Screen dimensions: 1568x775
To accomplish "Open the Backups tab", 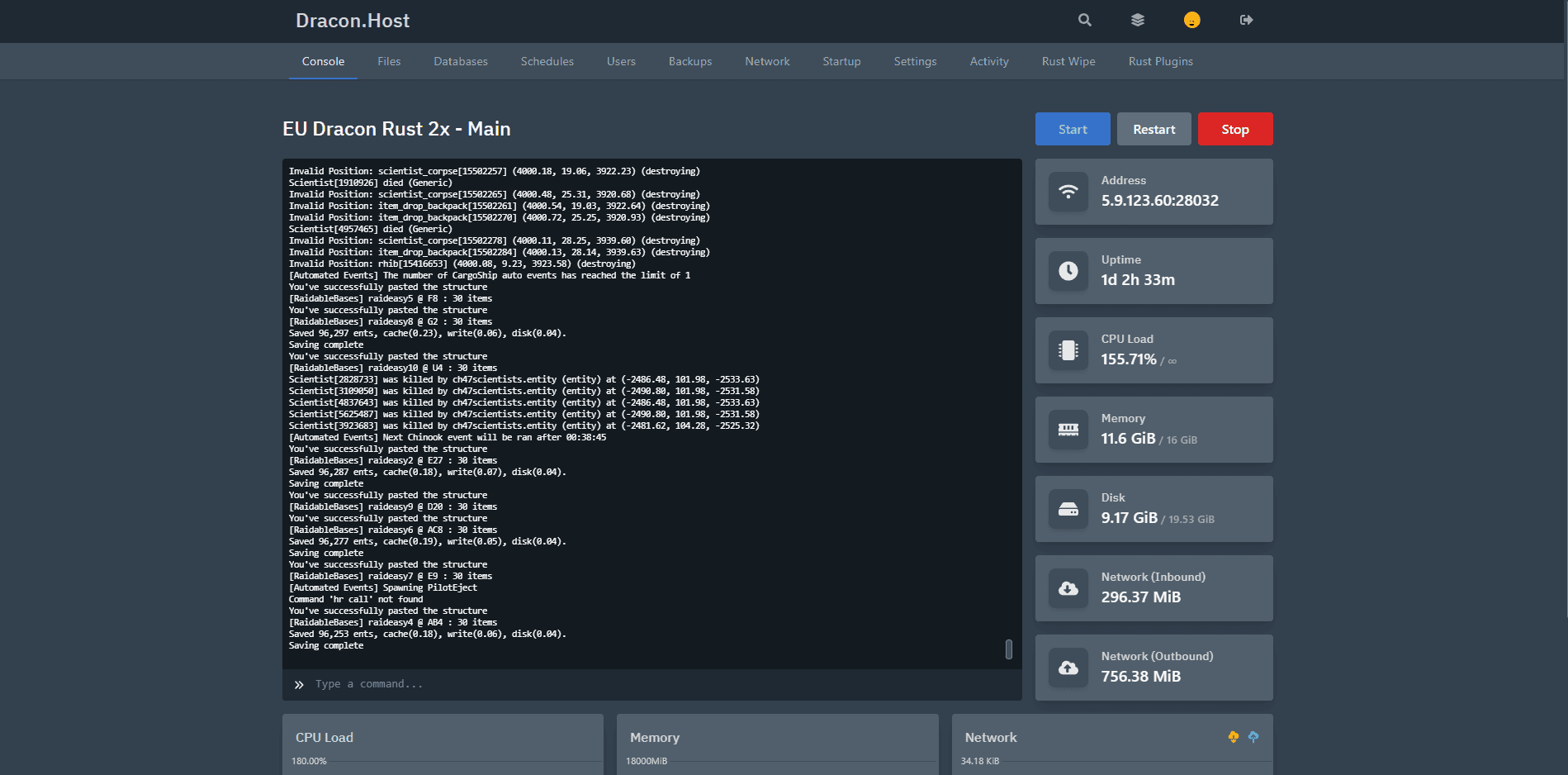I will coord(689,61).
